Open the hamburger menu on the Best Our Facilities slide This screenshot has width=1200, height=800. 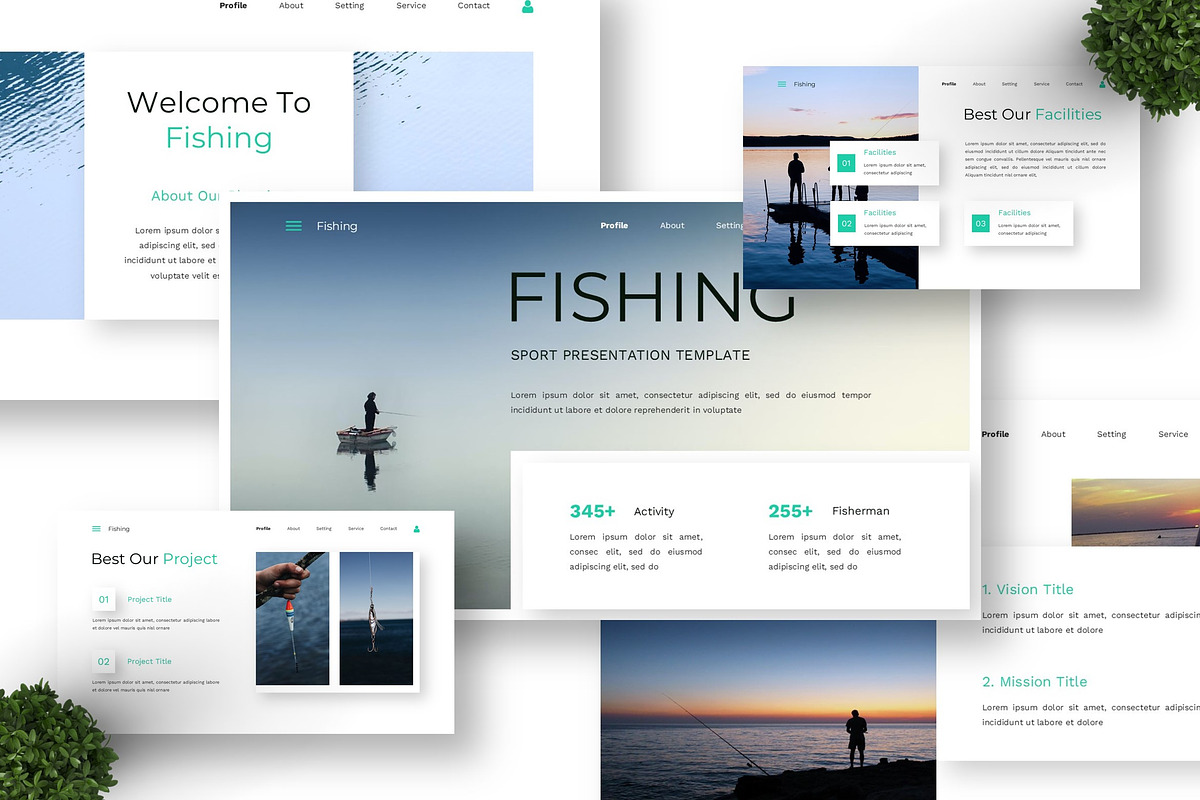pyautogui.click(x=782, y=84)
